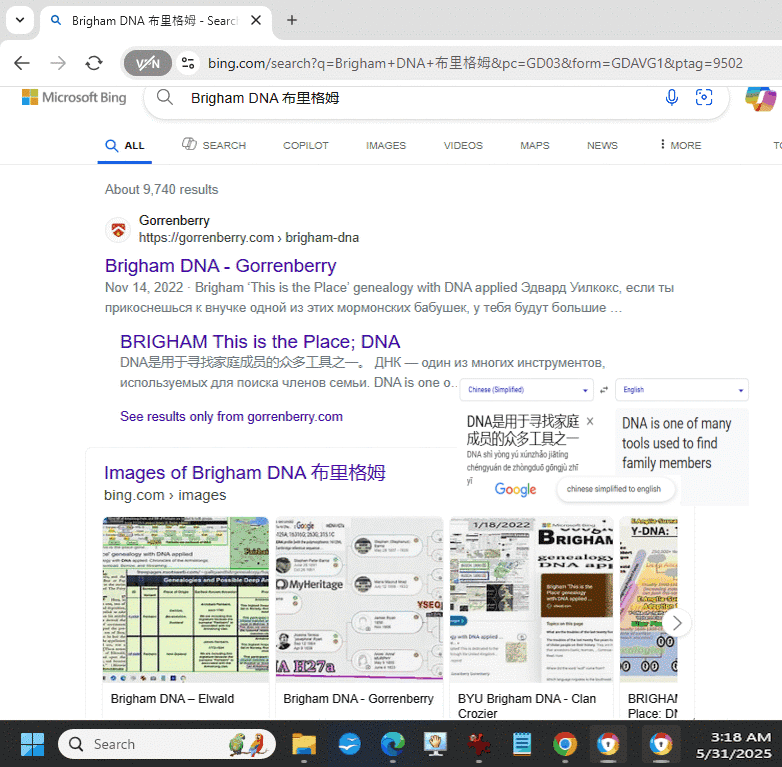782x767 pixels.
Task: Launch Microsoft Edge from the taskbar
Action: [x=393, y=744]
